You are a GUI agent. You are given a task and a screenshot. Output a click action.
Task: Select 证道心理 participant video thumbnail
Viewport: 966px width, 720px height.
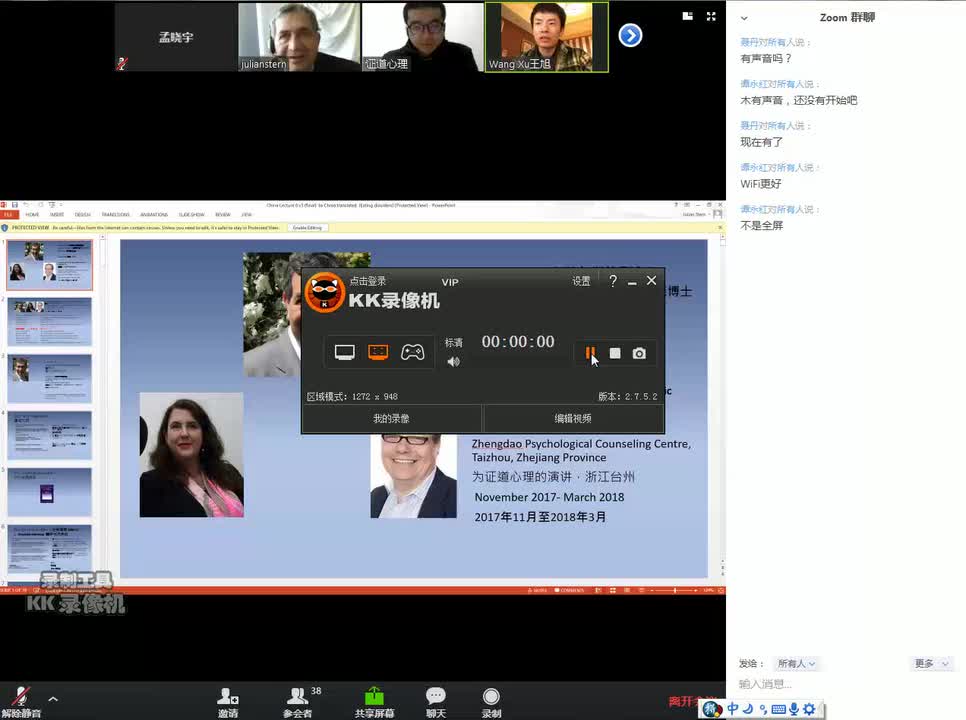pos(423,37)
